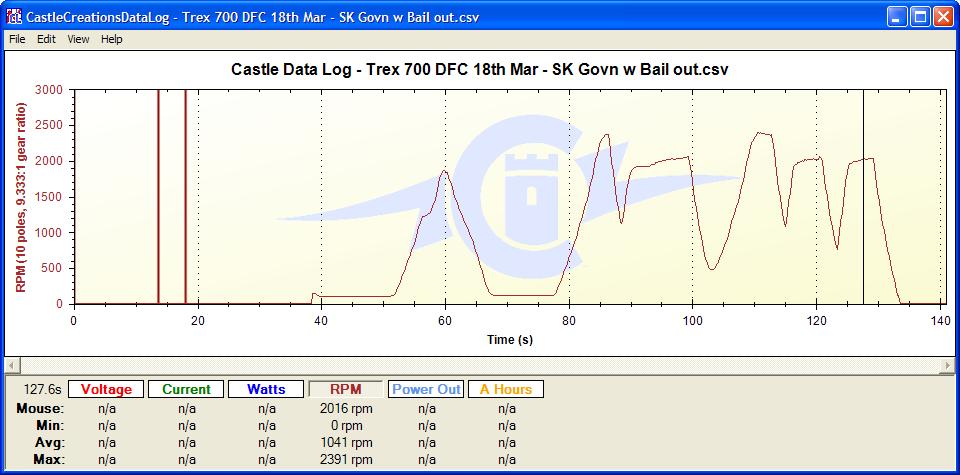Screen dimensions: 960x475
Task: Close the CastleCreationsDataLog window
Action: pos(941,17)
